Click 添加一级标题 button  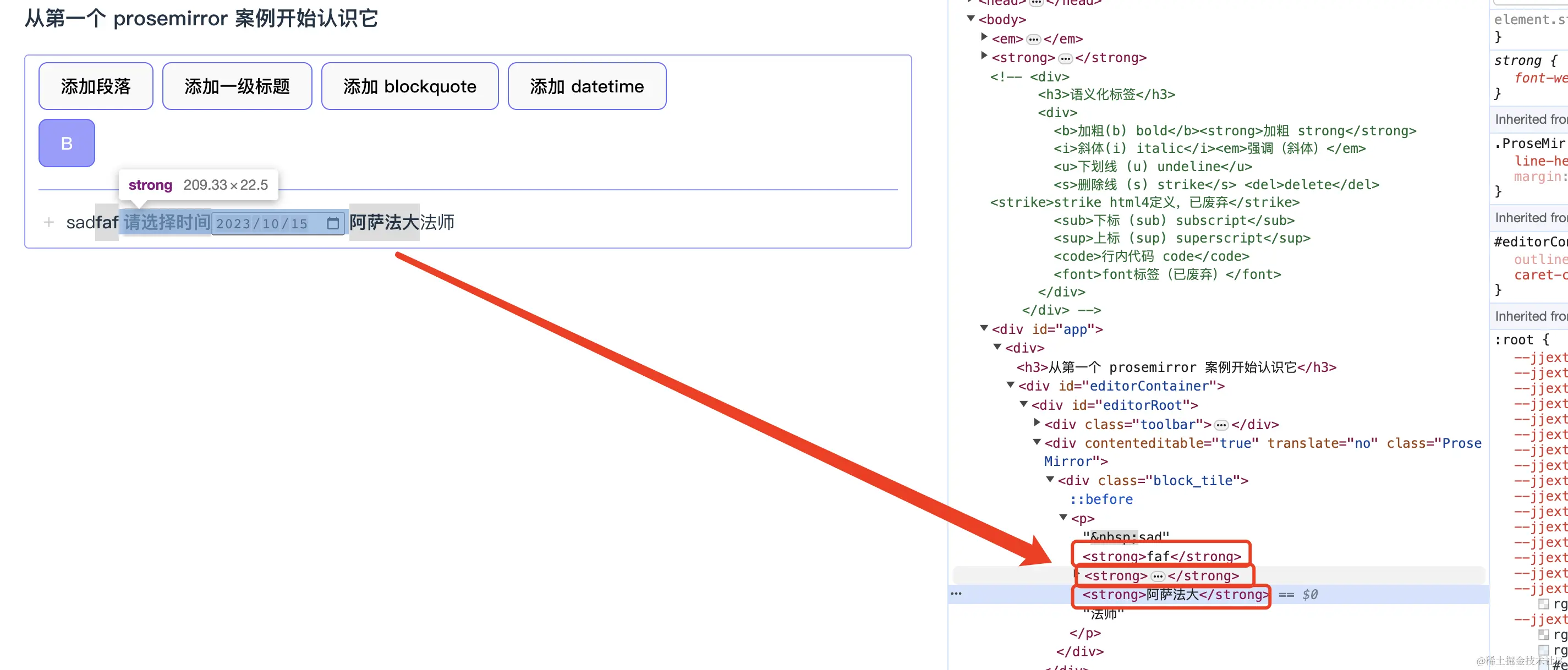[x=237, y=86]
